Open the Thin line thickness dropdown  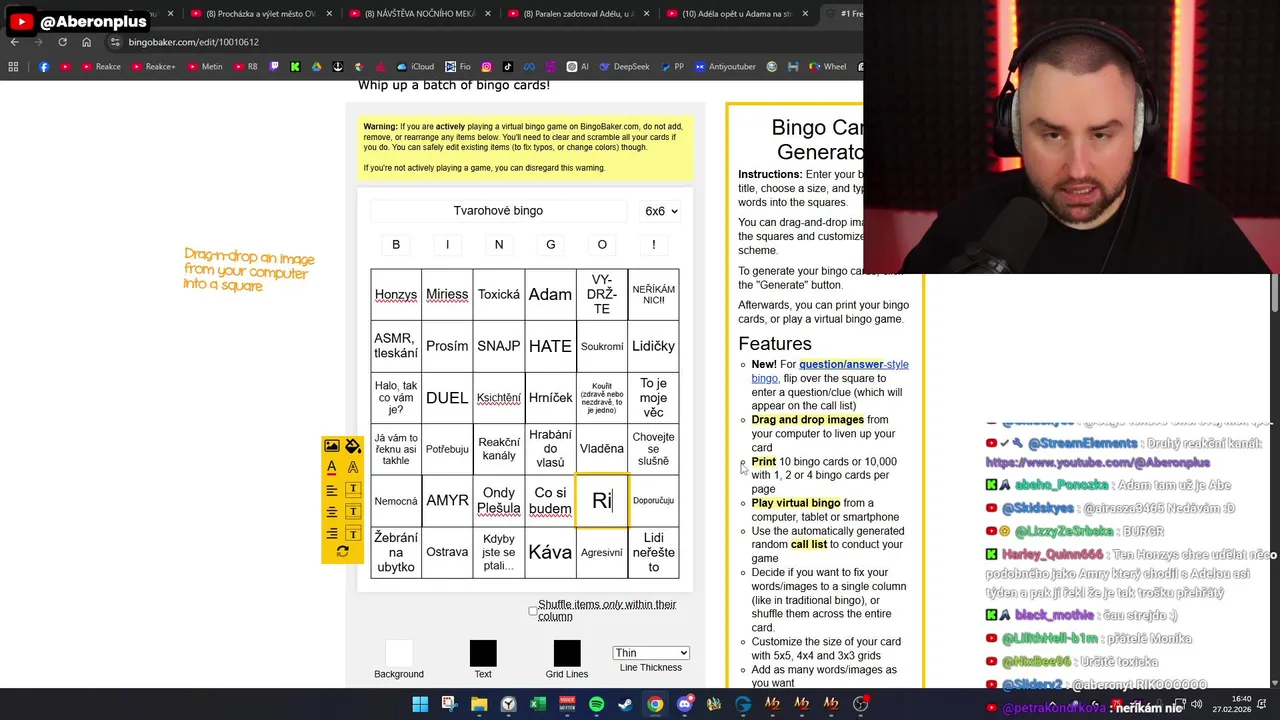pyautogui.click(x=651, y=653)
